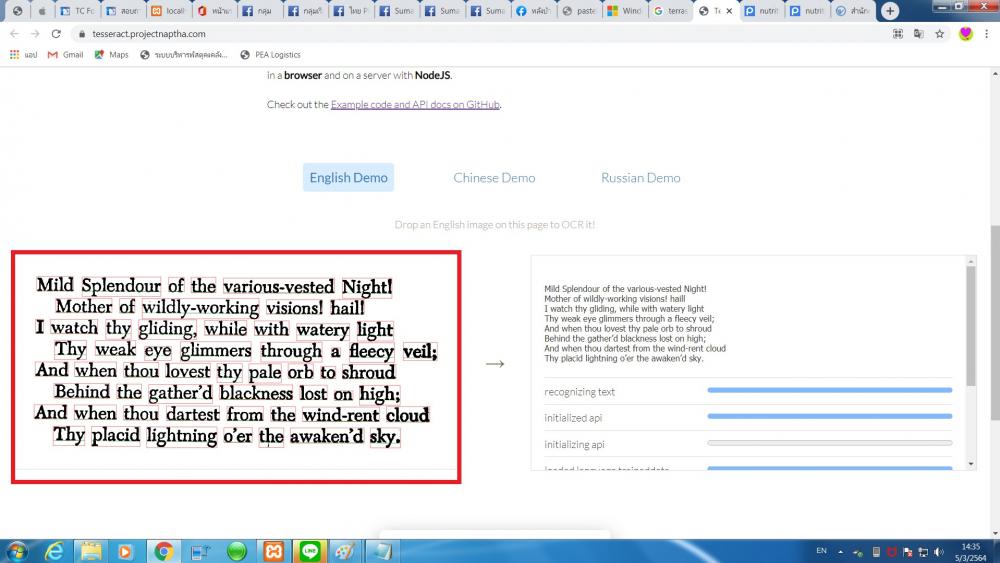Viewport: 1000px width, 563px height.
Task: Bookmark this page with the star icon
Action: tap(939, 34)
